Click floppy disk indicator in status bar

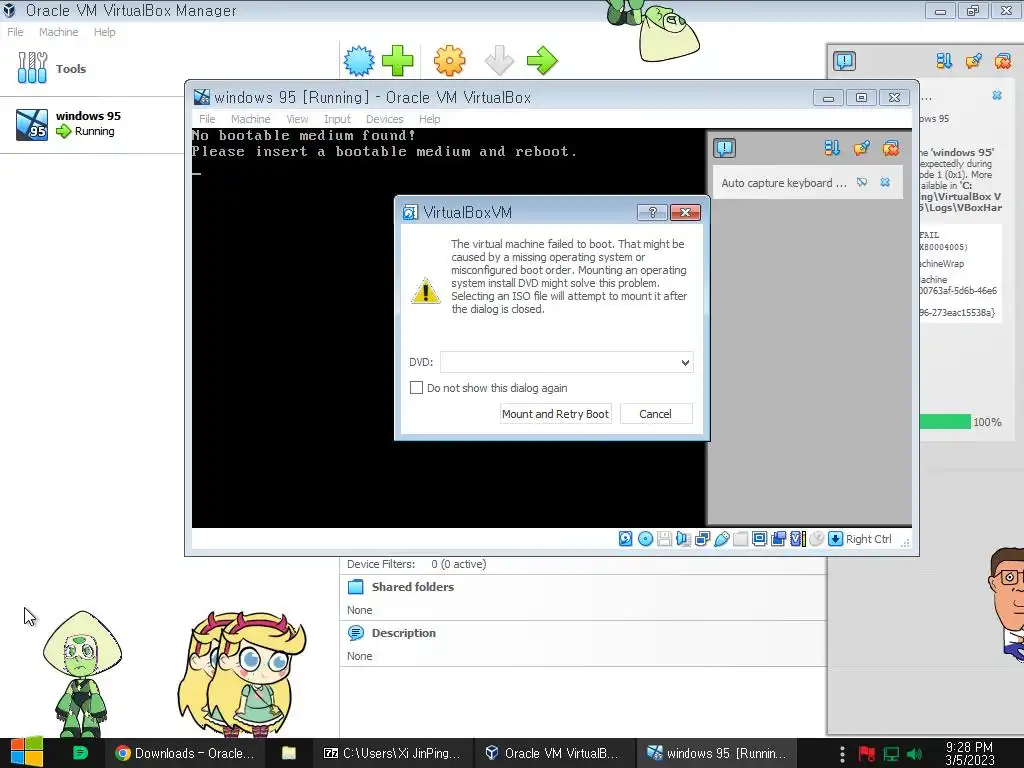click(x=664, y=539)
